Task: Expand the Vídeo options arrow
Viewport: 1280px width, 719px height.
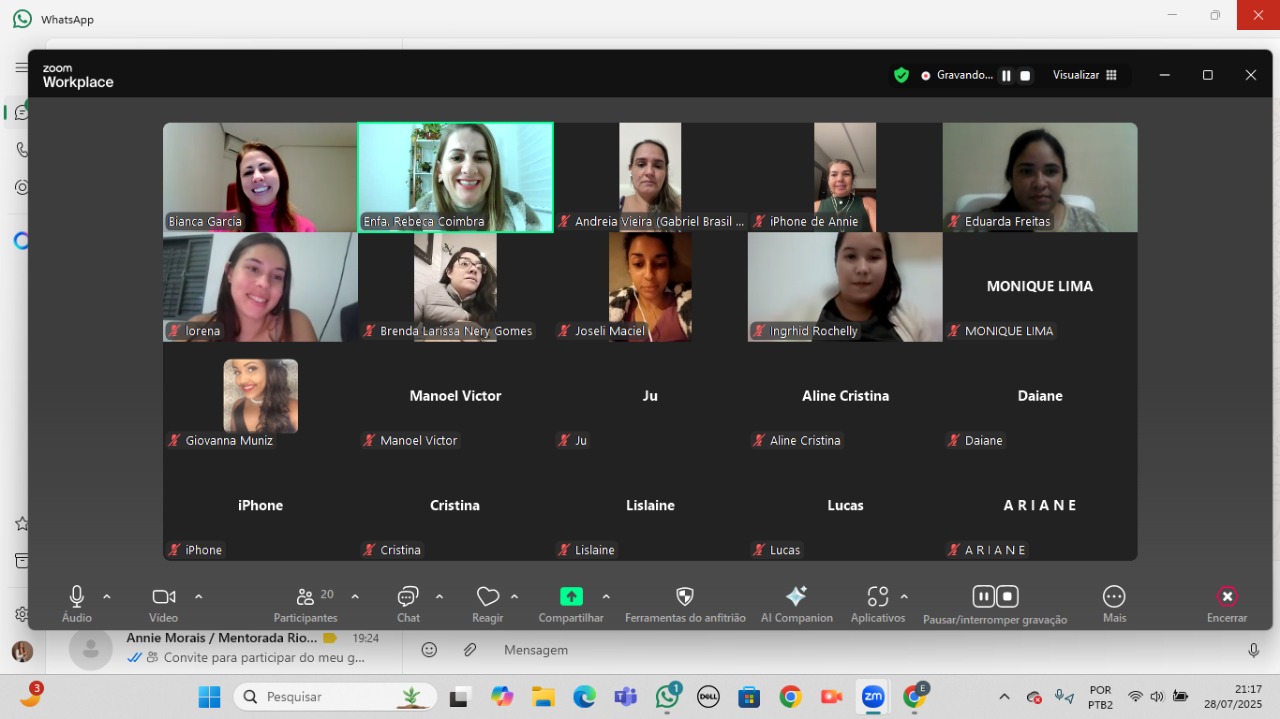Action: 198,596
